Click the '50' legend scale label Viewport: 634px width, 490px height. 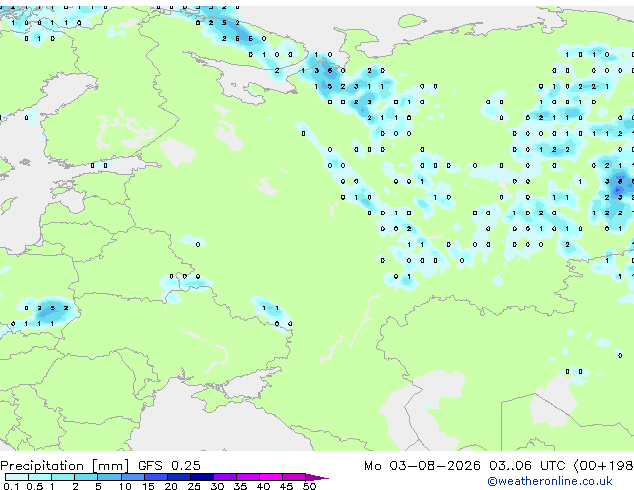coord(310,486)
